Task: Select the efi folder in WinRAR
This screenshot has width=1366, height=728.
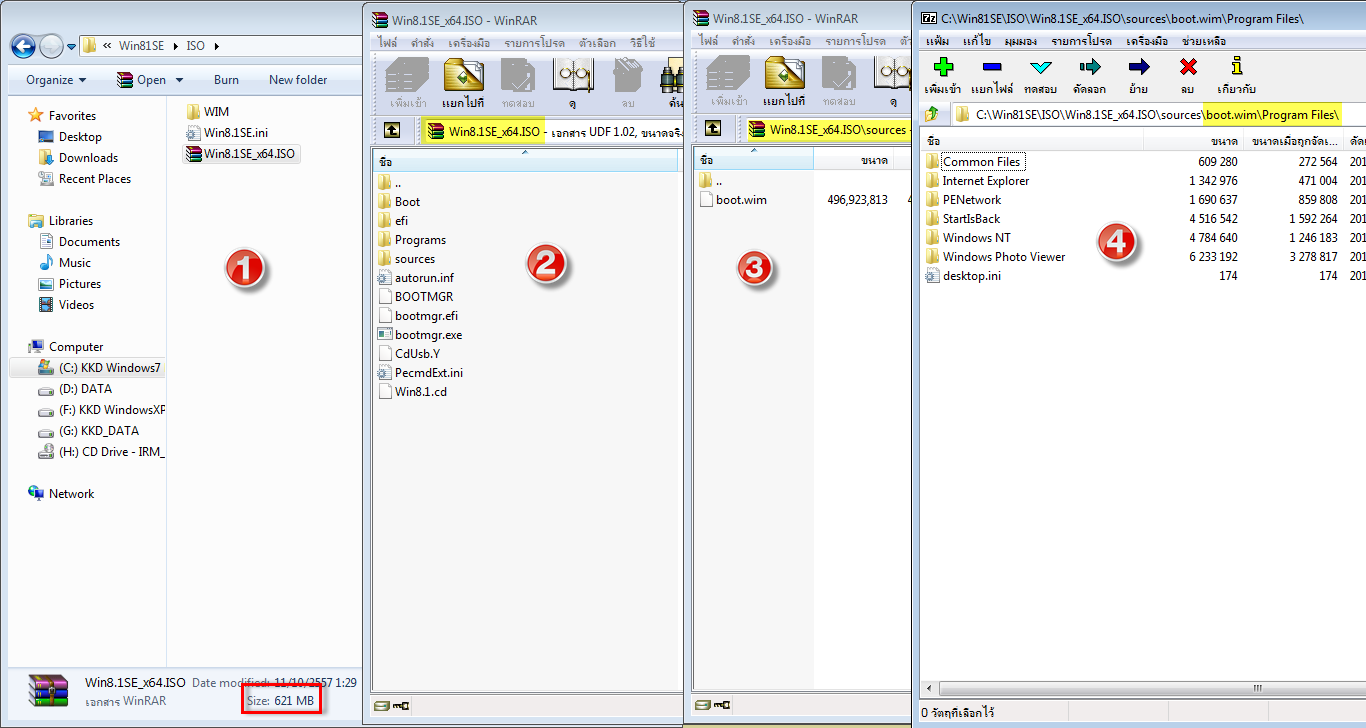Action: click(401, 220)
